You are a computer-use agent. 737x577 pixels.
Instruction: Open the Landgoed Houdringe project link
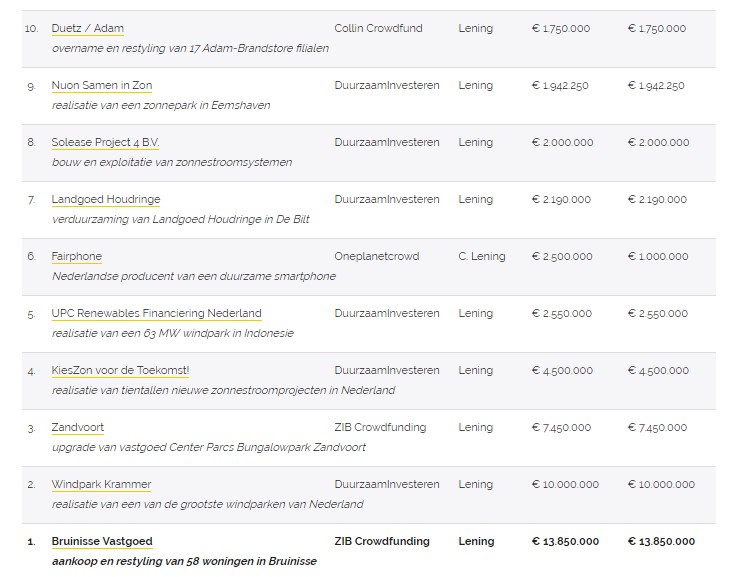pos(106,200)
